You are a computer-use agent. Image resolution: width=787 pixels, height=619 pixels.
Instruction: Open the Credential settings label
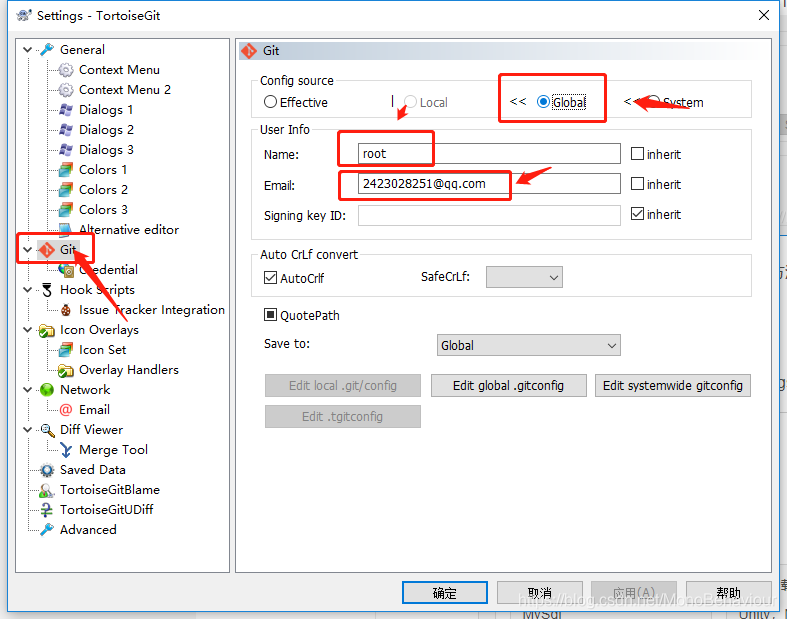tap(108, 270)
